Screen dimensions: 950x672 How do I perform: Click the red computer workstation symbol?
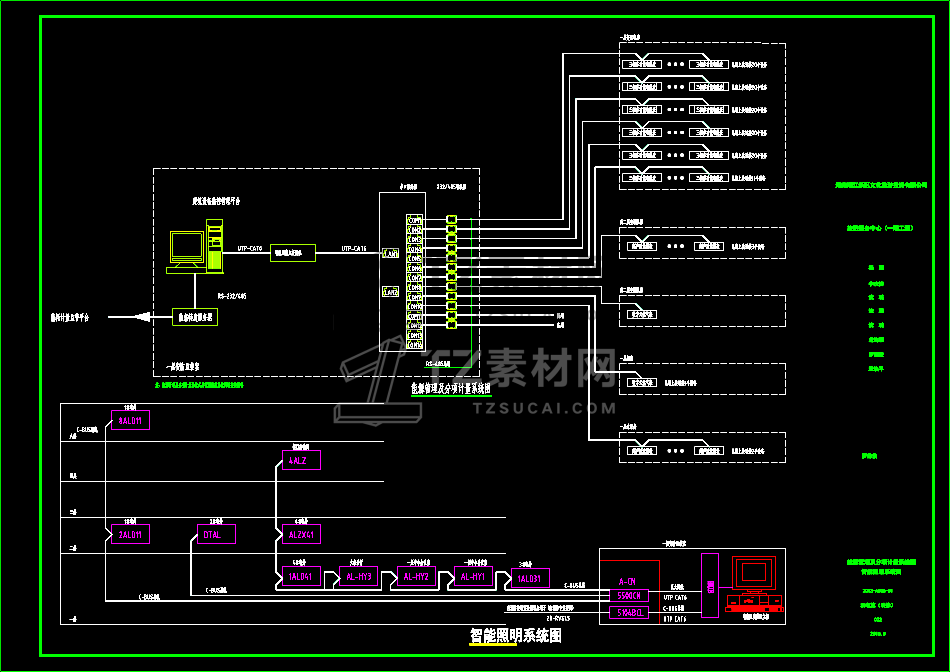pos(754,584)
